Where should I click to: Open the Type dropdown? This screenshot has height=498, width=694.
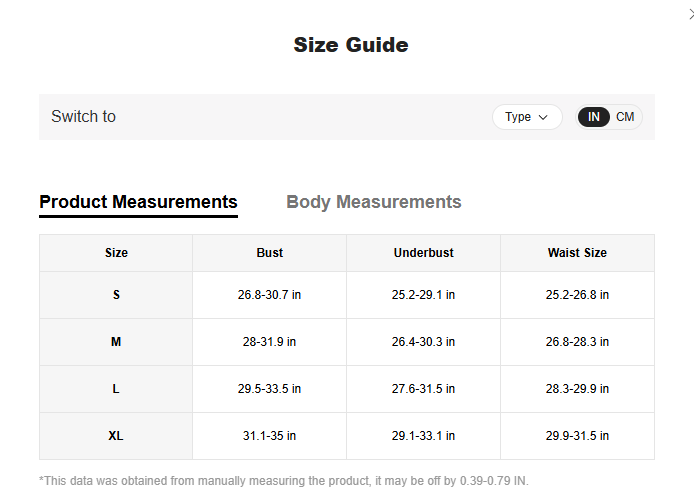tap(527, 117)
